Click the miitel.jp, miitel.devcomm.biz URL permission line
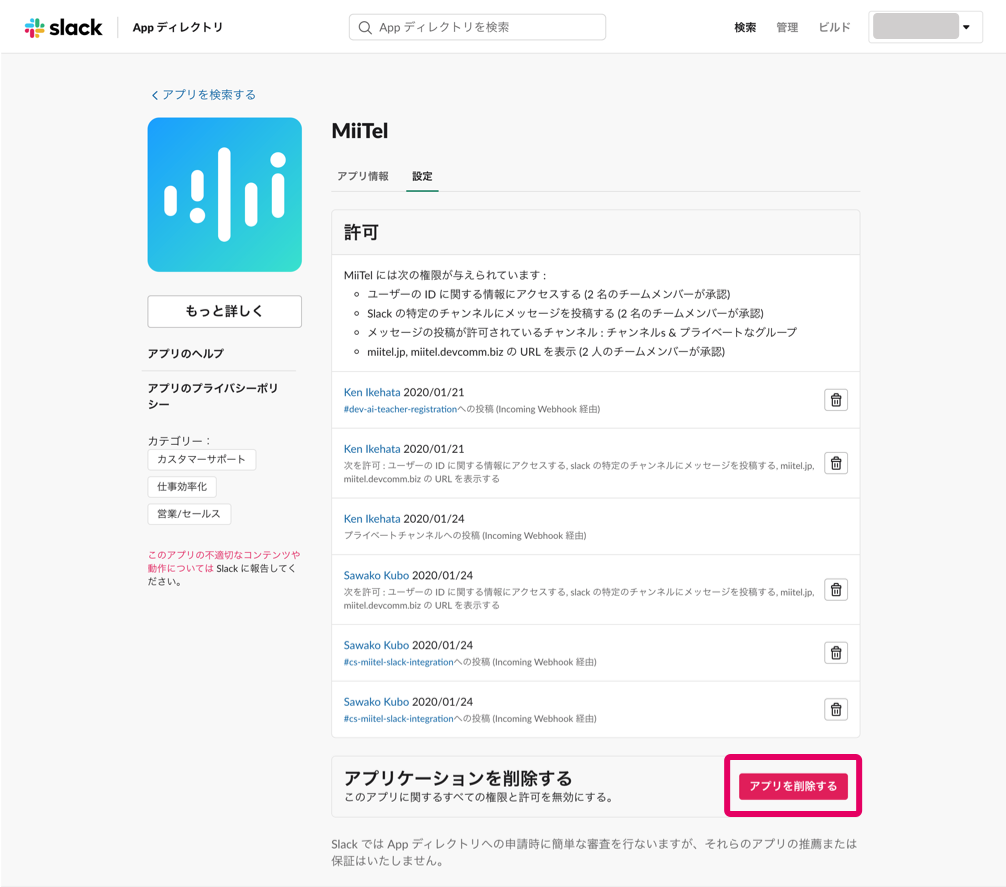Viewport: 1006px width, 887px height. click(x=546, y=351)
